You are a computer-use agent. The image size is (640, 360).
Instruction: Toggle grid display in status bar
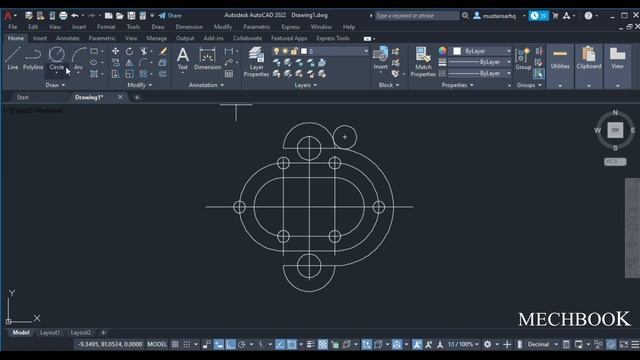click(x=175, y=344)
